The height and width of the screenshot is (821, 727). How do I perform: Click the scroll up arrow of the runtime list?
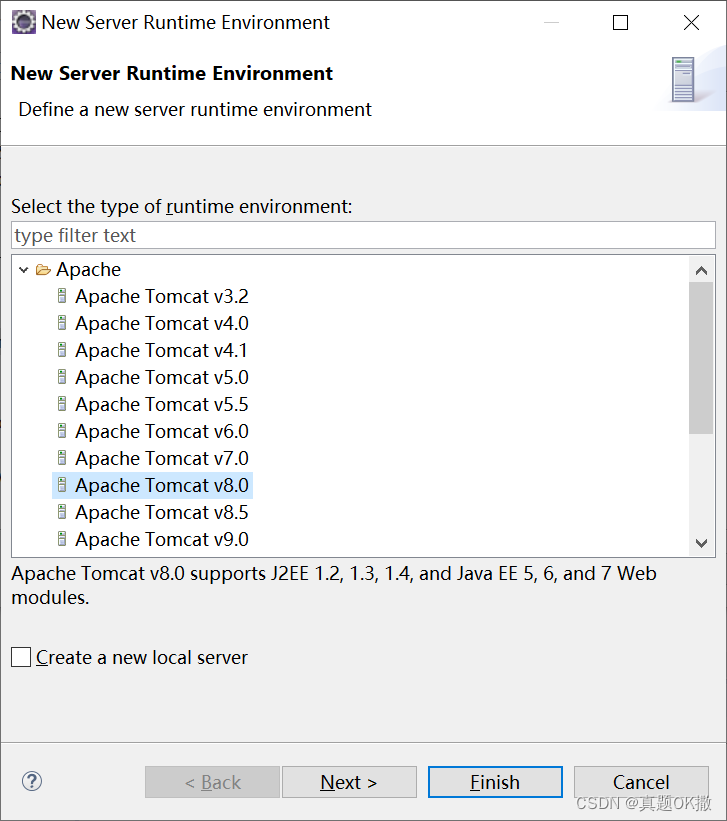[x=701, y=270]
